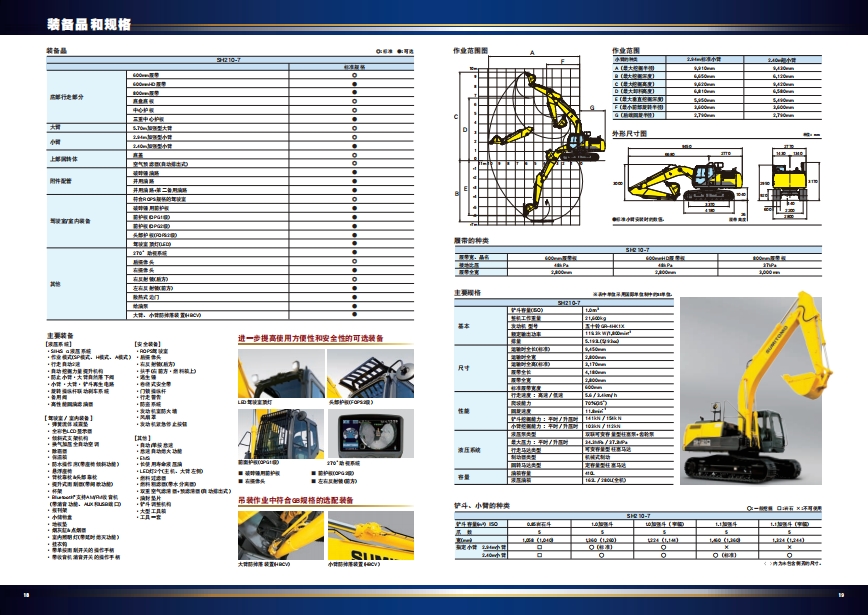Screen dimensions: 868x615
Task: Click the 基本 category in main specs table
Action: point(463,326)
